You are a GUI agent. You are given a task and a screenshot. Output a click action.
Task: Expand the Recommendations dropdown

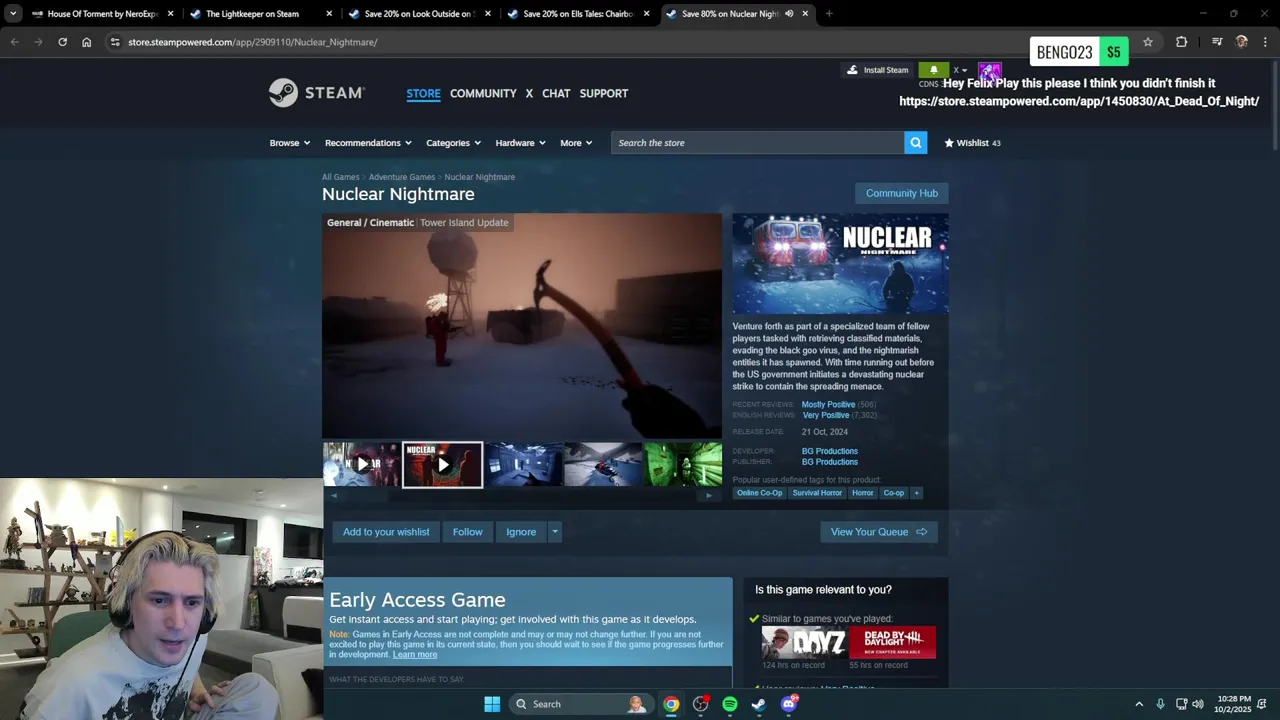(x=368, y=143)
